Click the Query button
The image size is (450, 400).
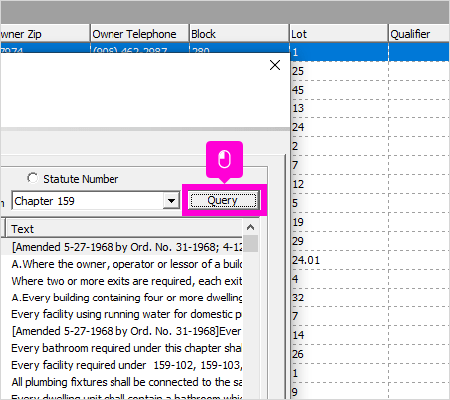[223, 200]
